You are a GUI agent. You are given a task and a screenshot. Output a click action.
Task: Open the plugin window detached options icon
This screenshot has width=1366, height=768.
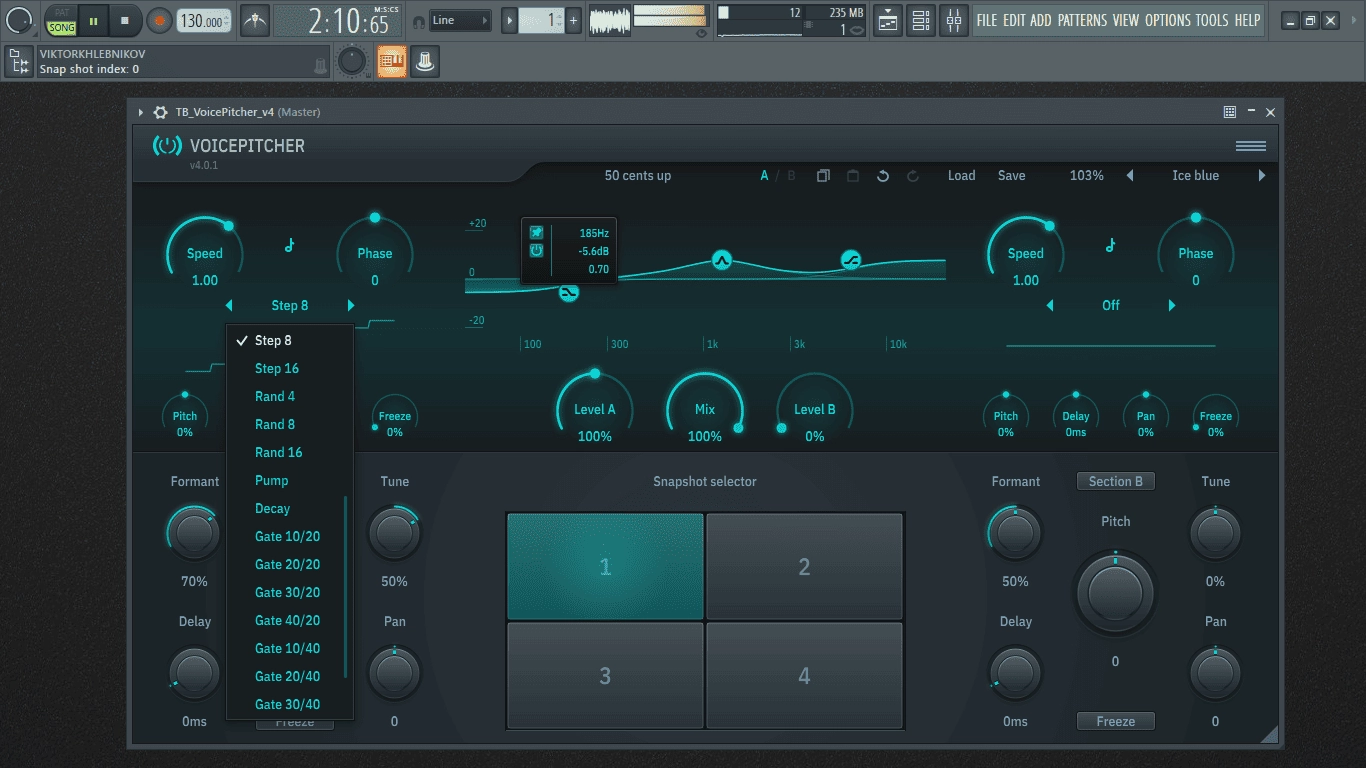click(x=1230, y=112)
